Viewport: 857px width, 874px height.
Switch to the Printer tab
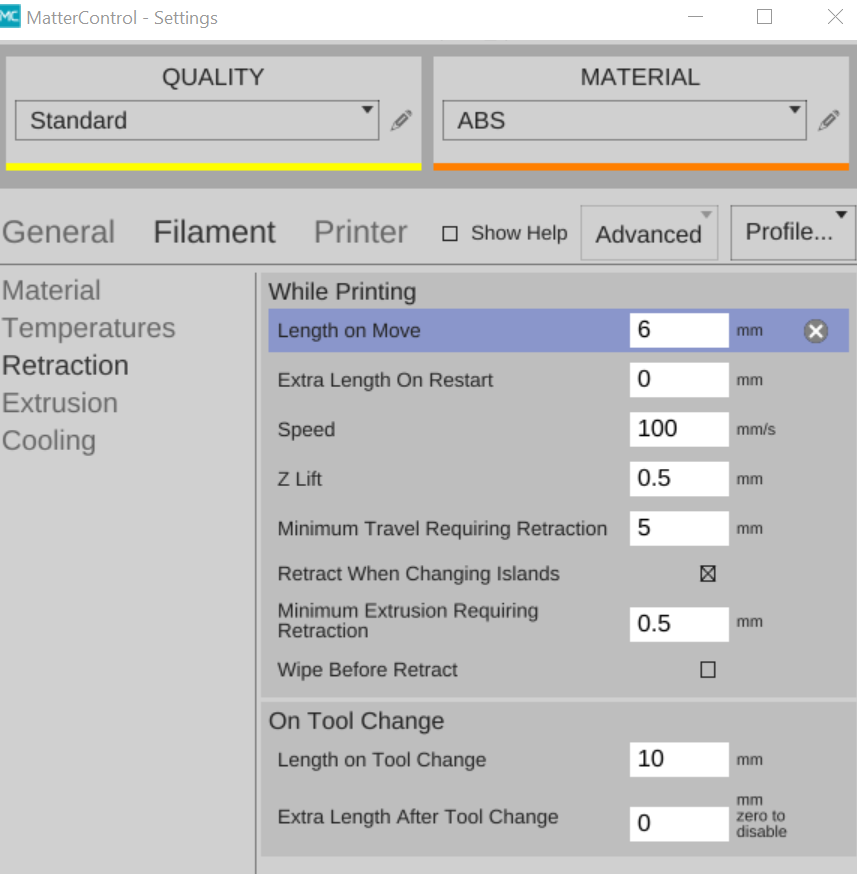(360, 232)
